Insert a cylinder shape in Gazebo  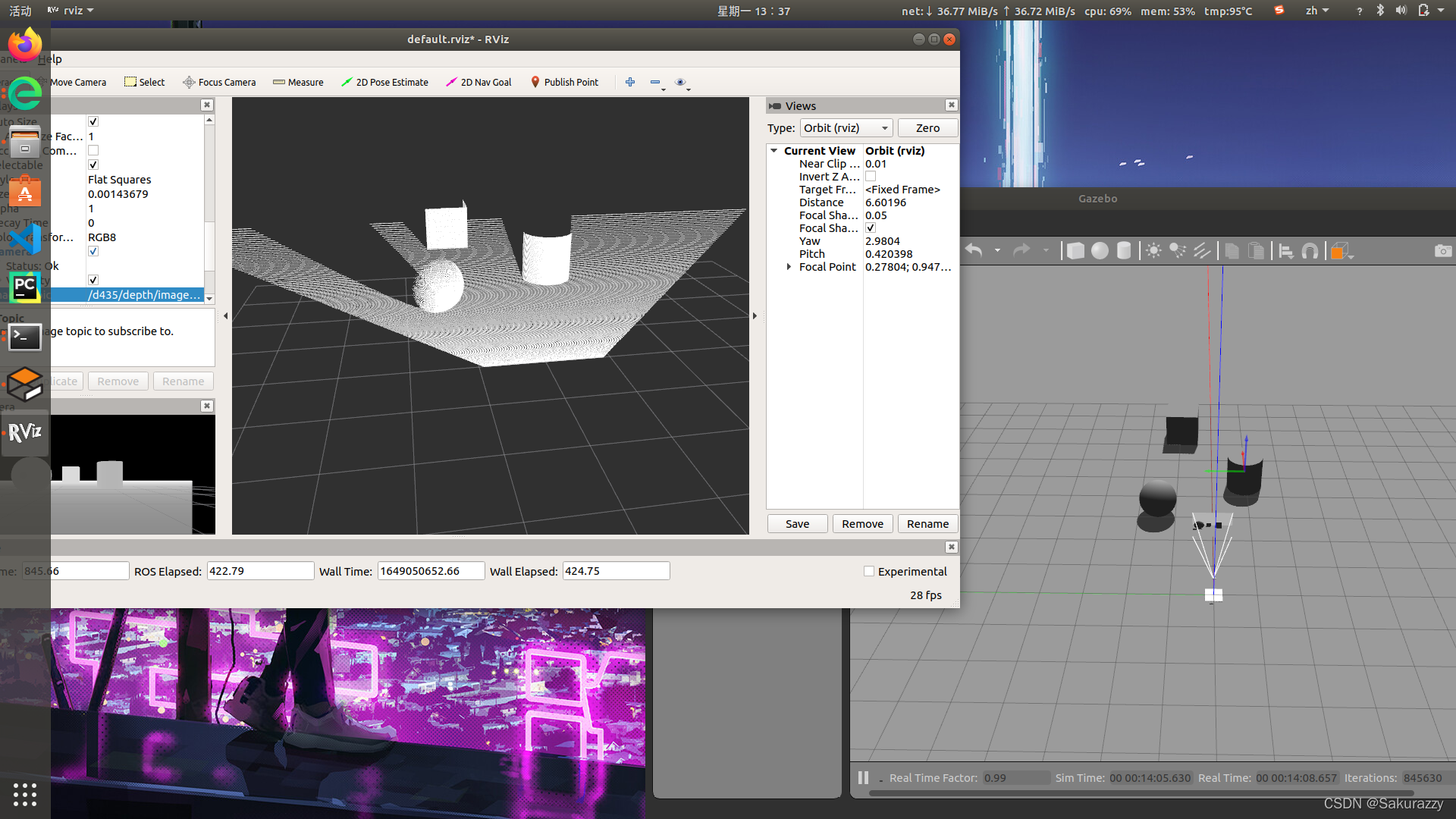(1124, 251)
